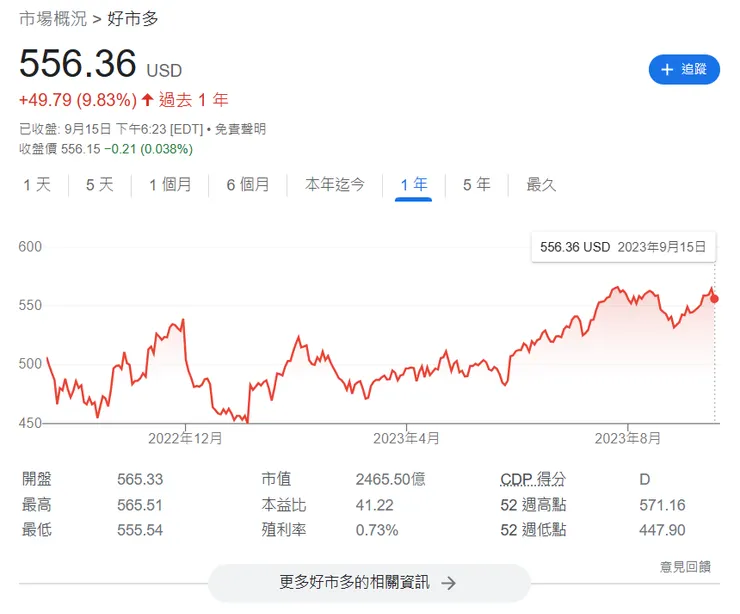The width and height of the screenshot is (740, 614).
Task: Click the 好市多 breadcrumb
Action: (x=133, y=19)
